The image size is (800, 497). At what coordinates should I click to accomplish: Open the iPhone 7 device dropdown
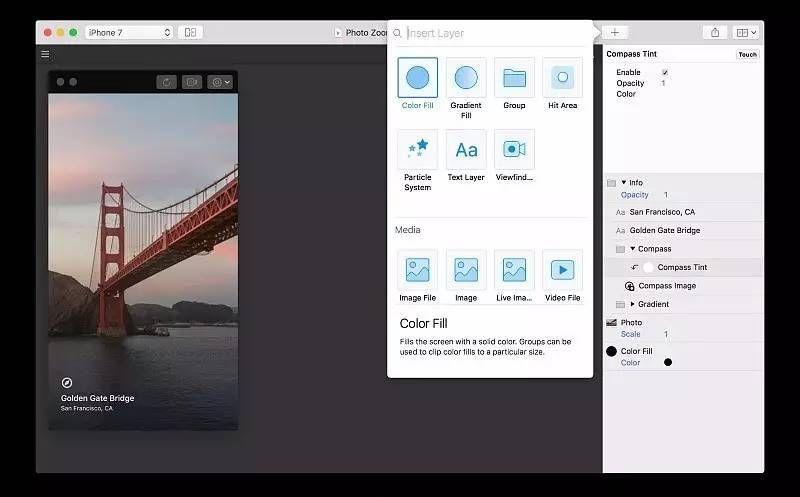[129, 32]
